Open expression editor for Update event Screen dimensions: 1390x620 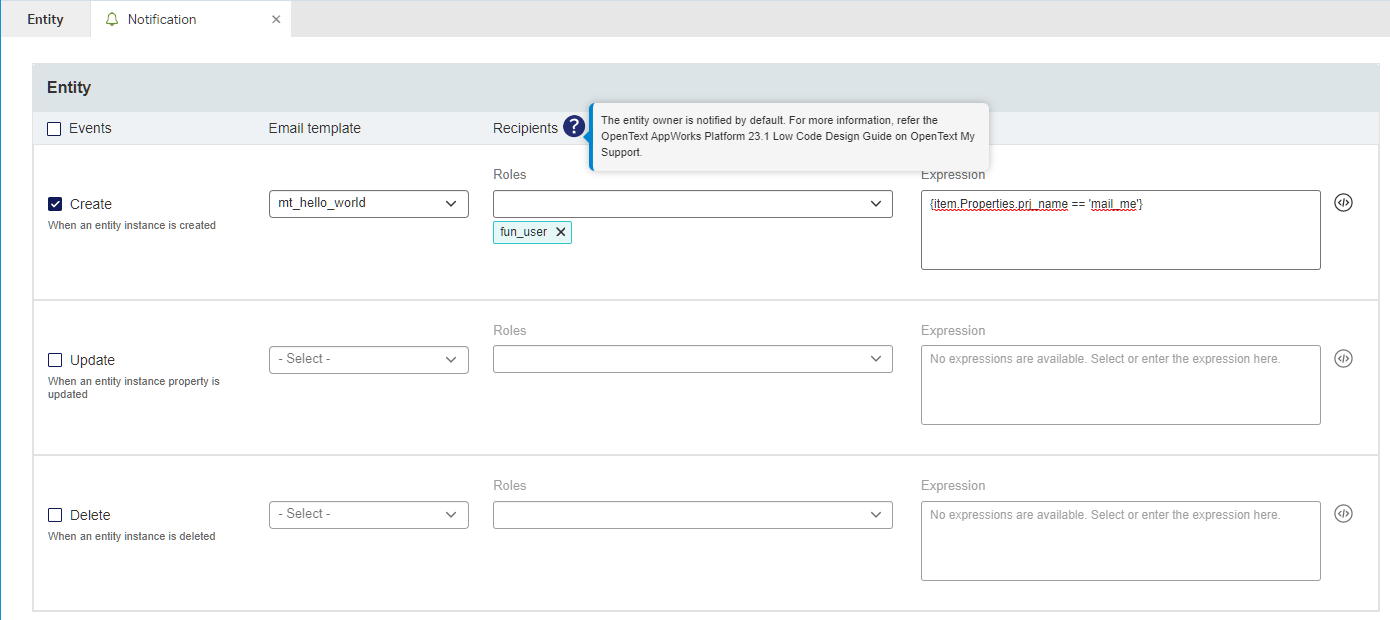[1343, 359]
